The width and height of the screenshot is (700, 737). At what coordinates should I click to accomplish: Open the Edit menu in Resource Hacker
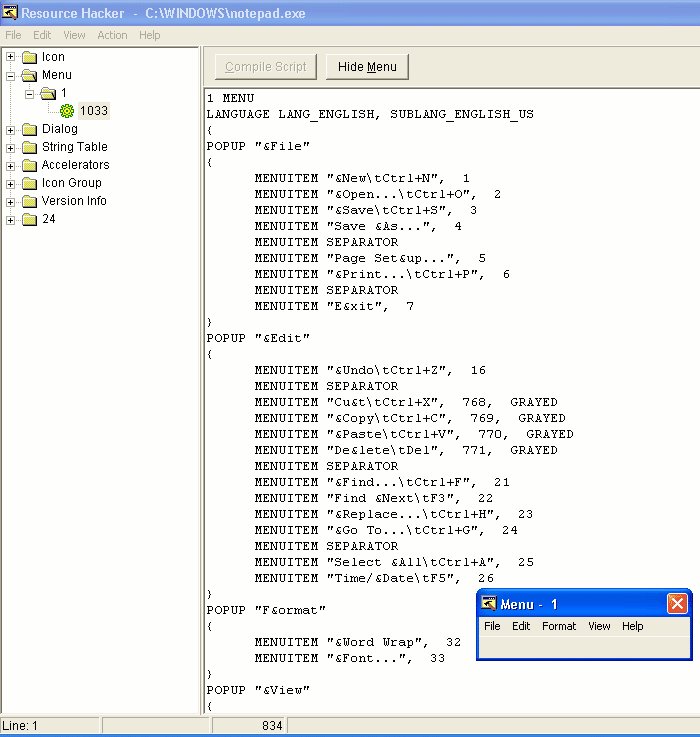[42, 35]
